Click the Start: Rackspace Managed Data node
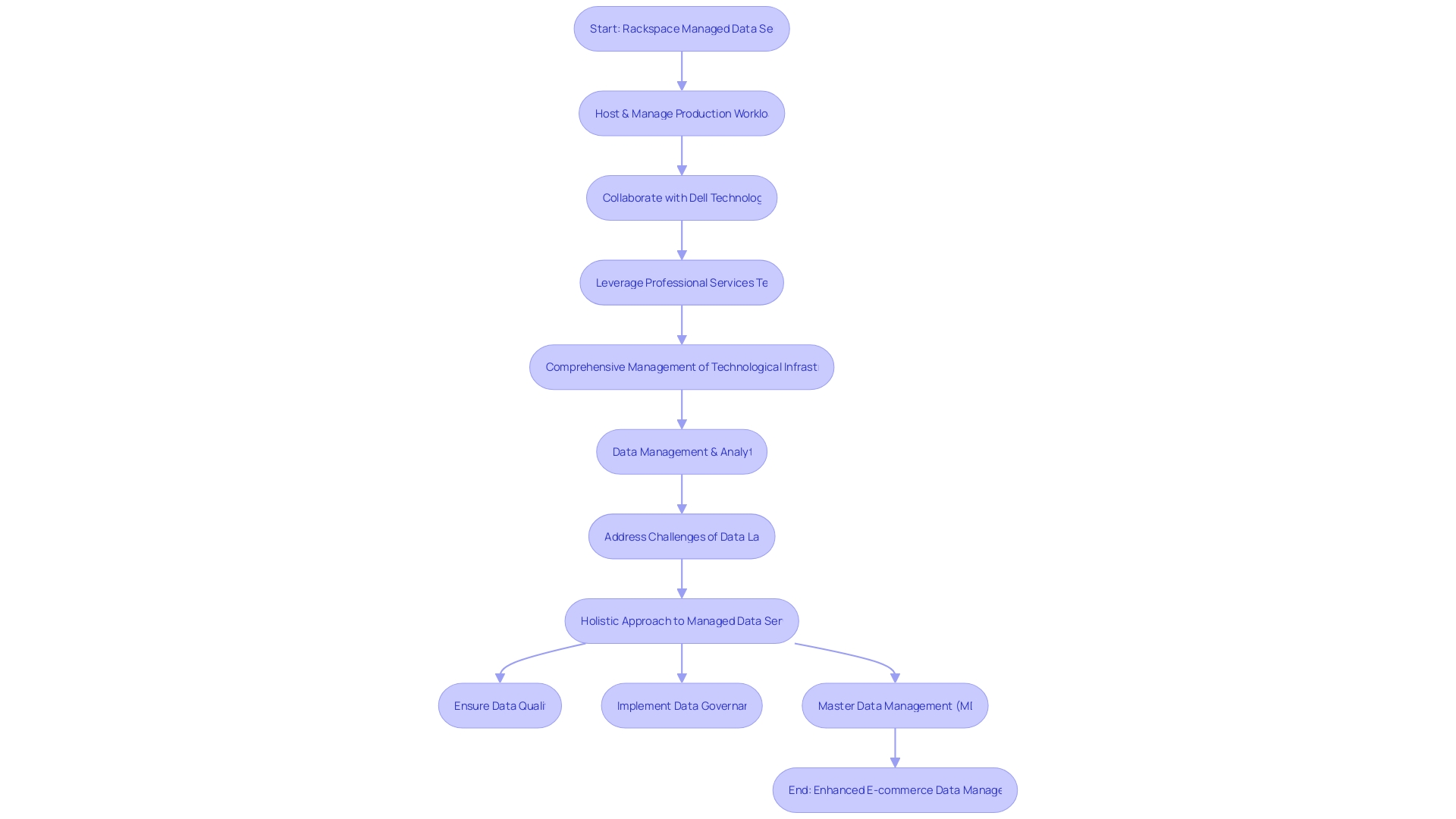 [x=681, y=28]
